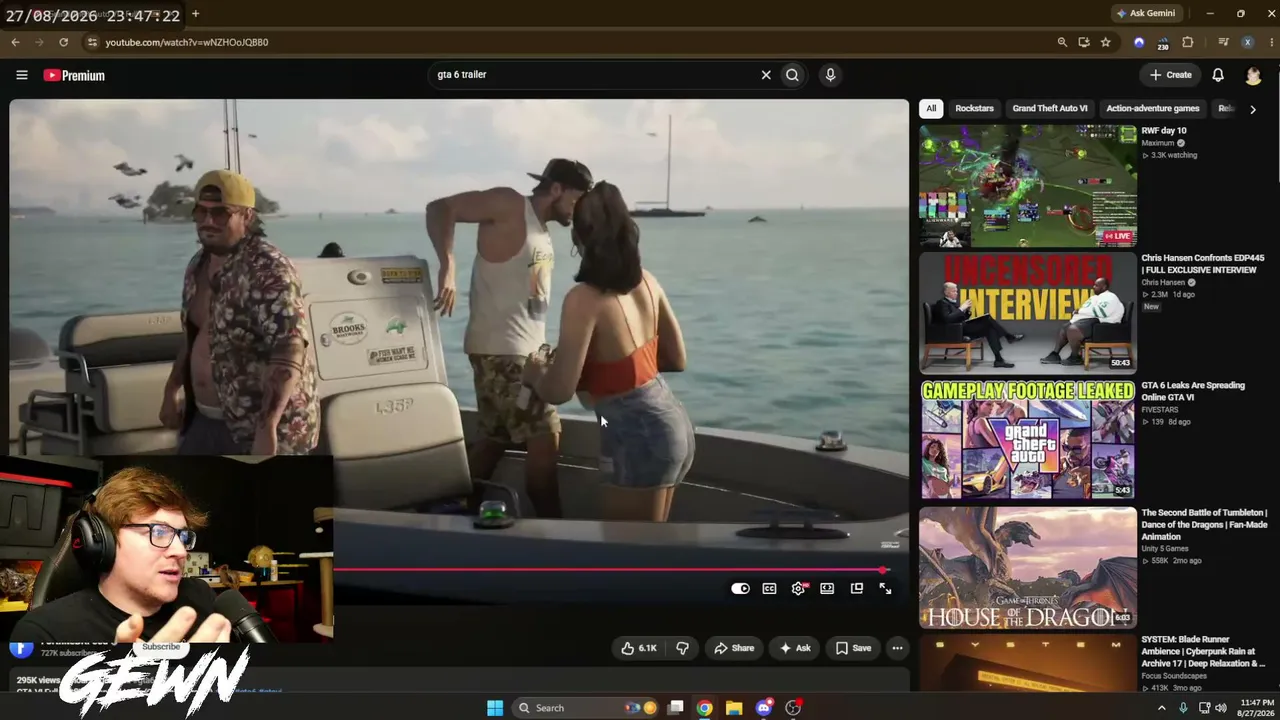The width and height of the screenshot is (1280, 720).
Task: Open the extension showing 230 badge
Action: pyautogui.click(x=1162, y=43)
